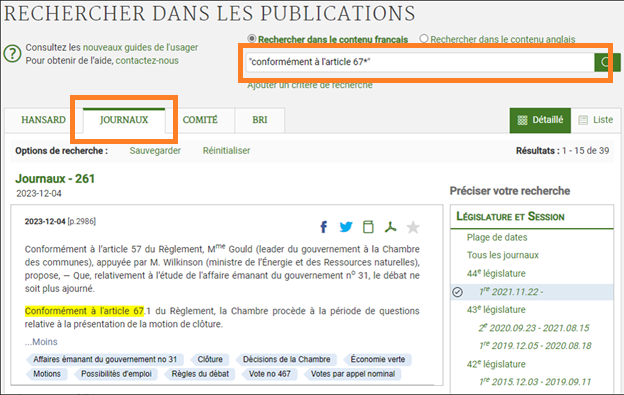This screenshot has height=395, width=624.
Task: Click the Économie verte tag
Action: (x=378, y=360)
